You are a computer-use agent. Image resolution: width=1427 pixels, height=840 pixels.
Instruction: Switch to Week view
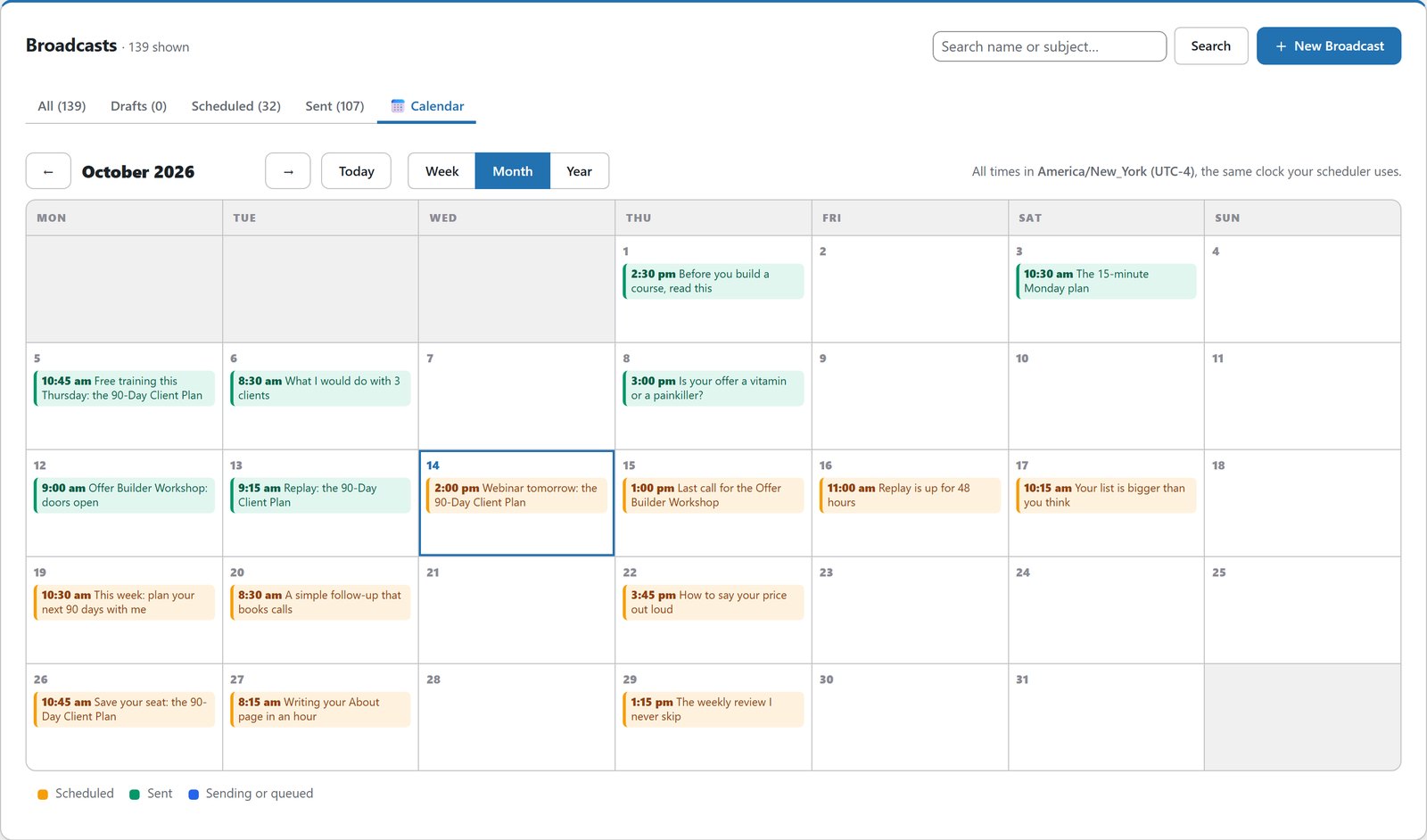pyautogui.click(x=441, y=171)
